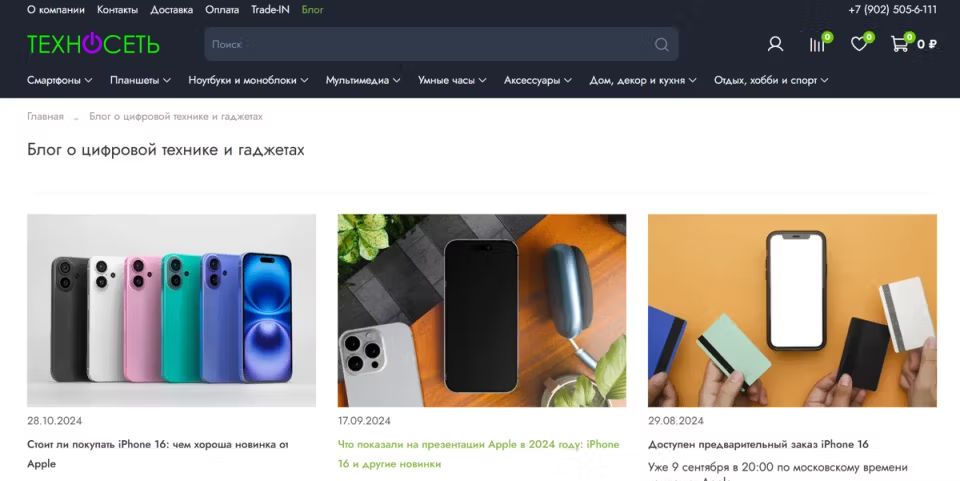Go to the Доставка page
This screenshot has height=481, width=960.
pyautogui.click(x=171, y=10)
